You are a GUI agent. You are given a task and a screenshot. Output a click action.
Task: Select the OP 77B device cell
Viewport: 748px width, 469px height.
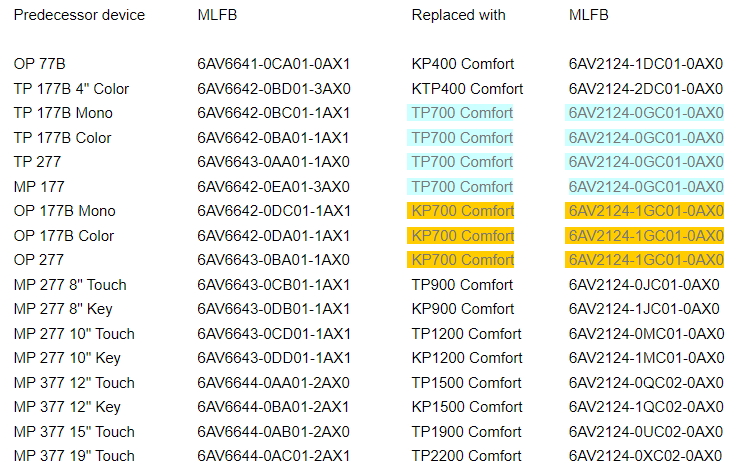pyautogui.click(x=40, y=64)
